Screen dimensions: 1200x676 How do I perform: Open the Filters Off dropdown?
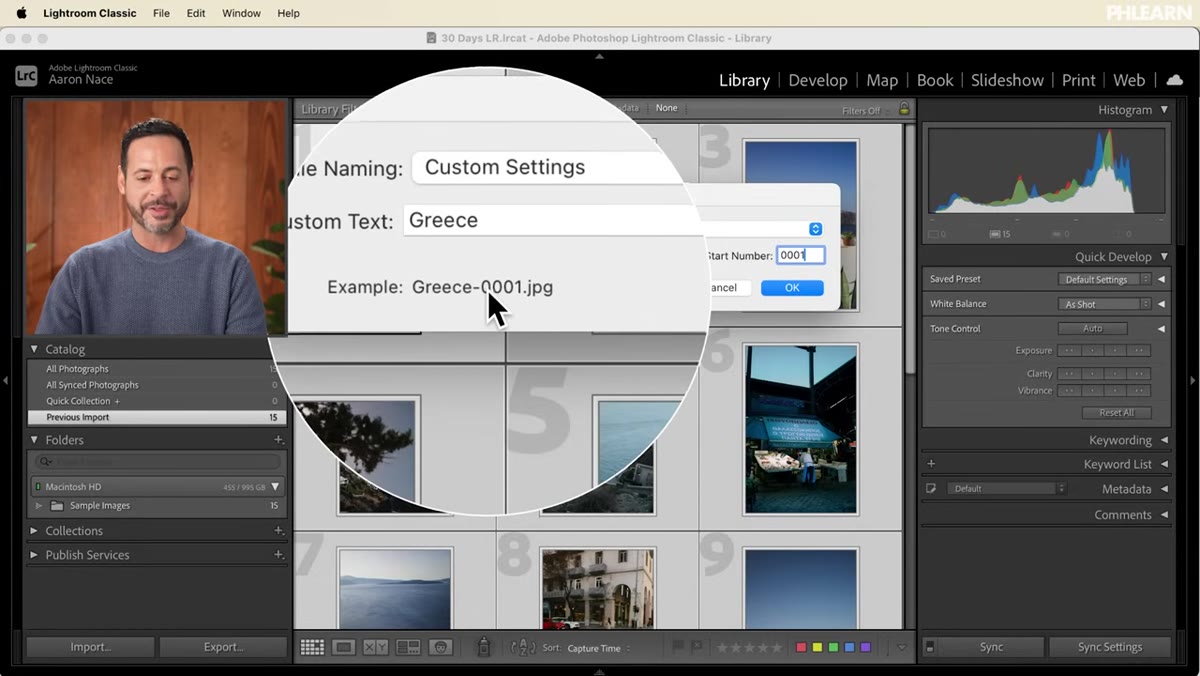coord(865,110)
